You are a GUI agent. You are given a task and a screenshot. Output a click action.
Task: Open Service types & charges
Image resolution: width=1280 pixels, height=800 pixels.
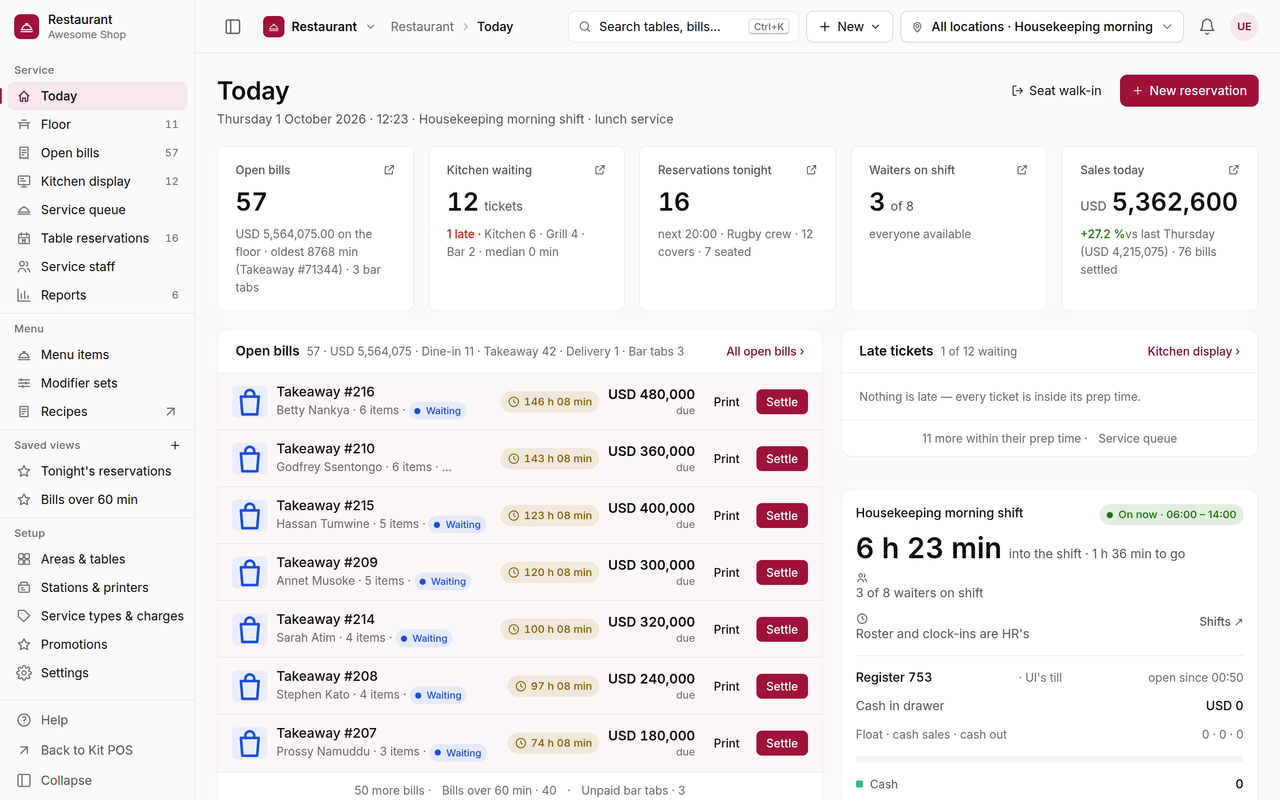tap(97, 616)
